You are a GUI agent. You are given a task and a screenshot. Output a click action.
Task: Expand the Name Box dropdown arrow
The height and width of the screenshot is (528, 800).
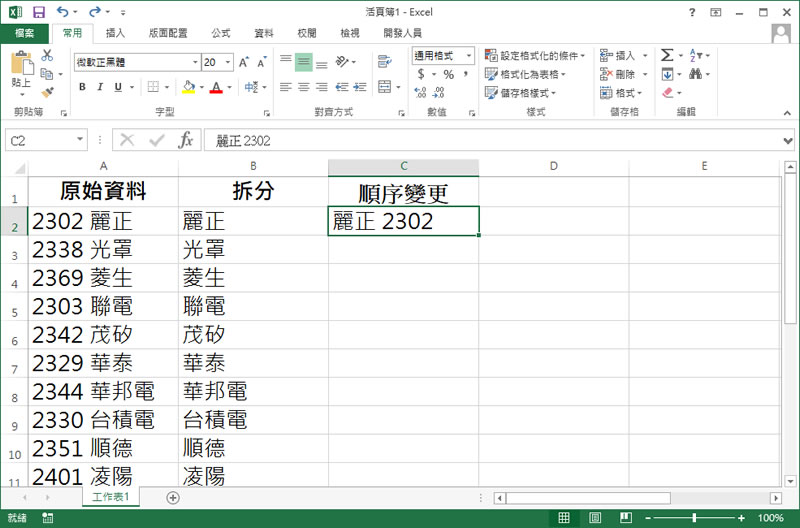80,139
